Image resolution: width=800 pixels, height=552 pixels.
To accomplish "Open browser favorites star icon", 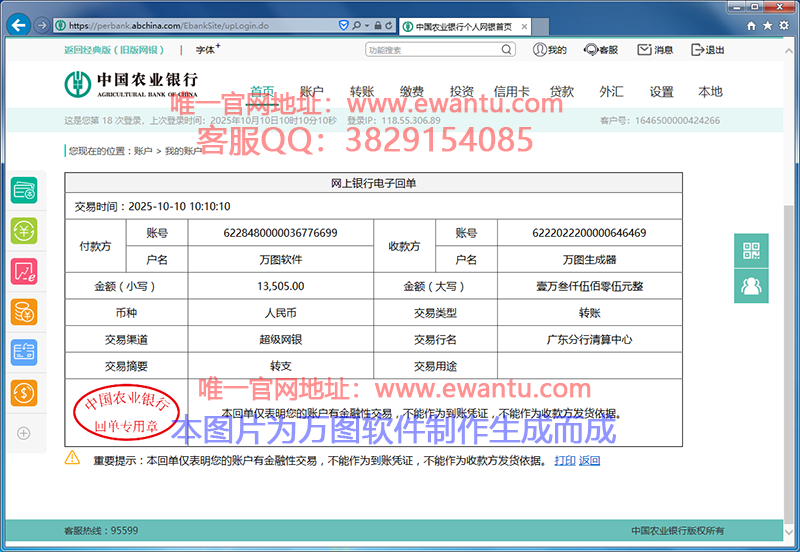I will pos(767,26).
